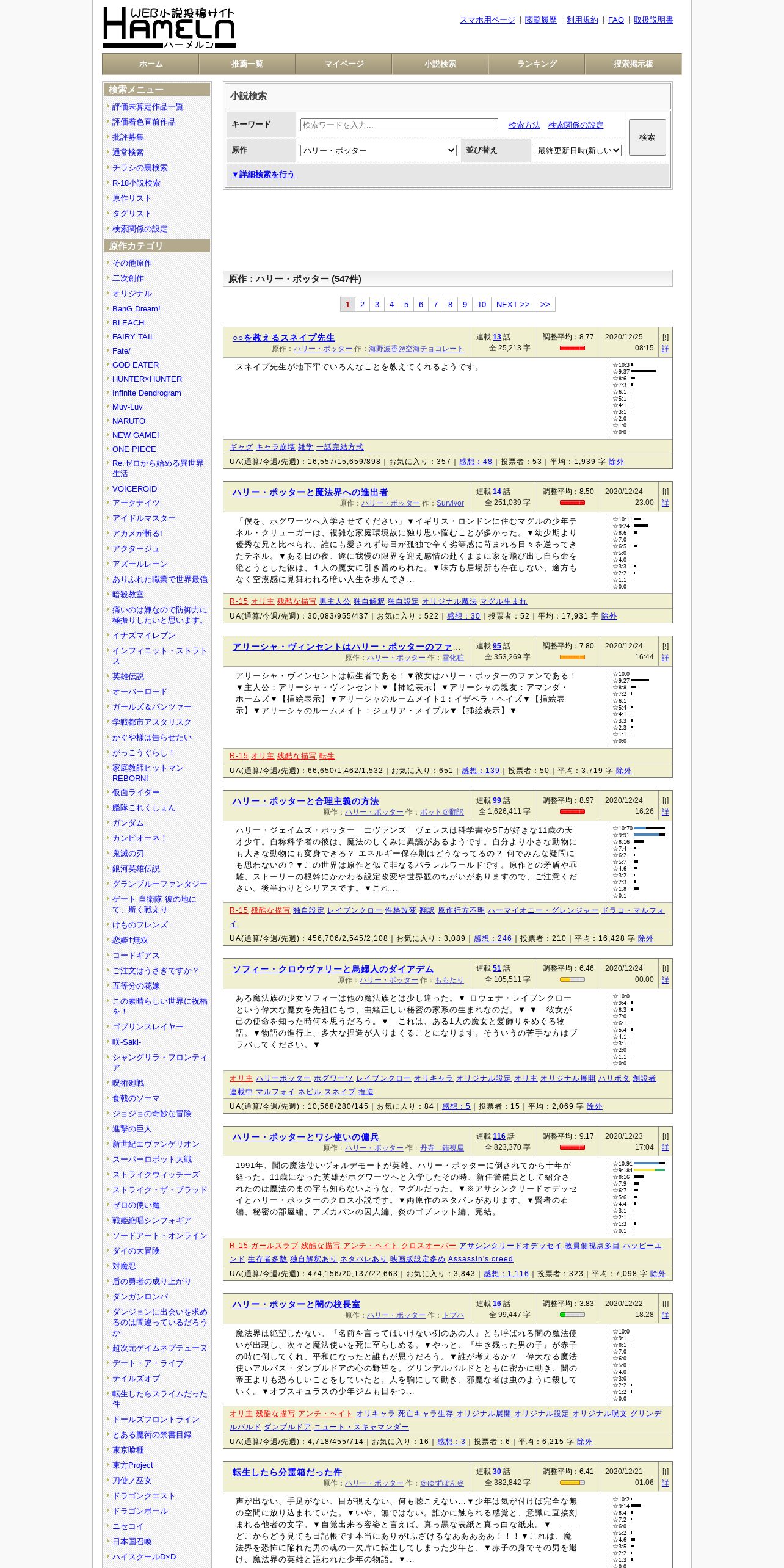Open the 感想：1,116 comments link
Screen dimensions: 784x1568
coord(506,1274)
